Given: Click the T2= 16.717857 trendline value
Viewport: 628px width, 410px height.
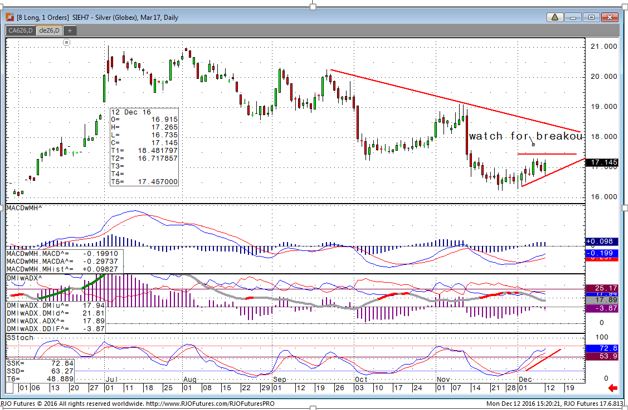Looking at the screenshot, I should tap(144, 158).
